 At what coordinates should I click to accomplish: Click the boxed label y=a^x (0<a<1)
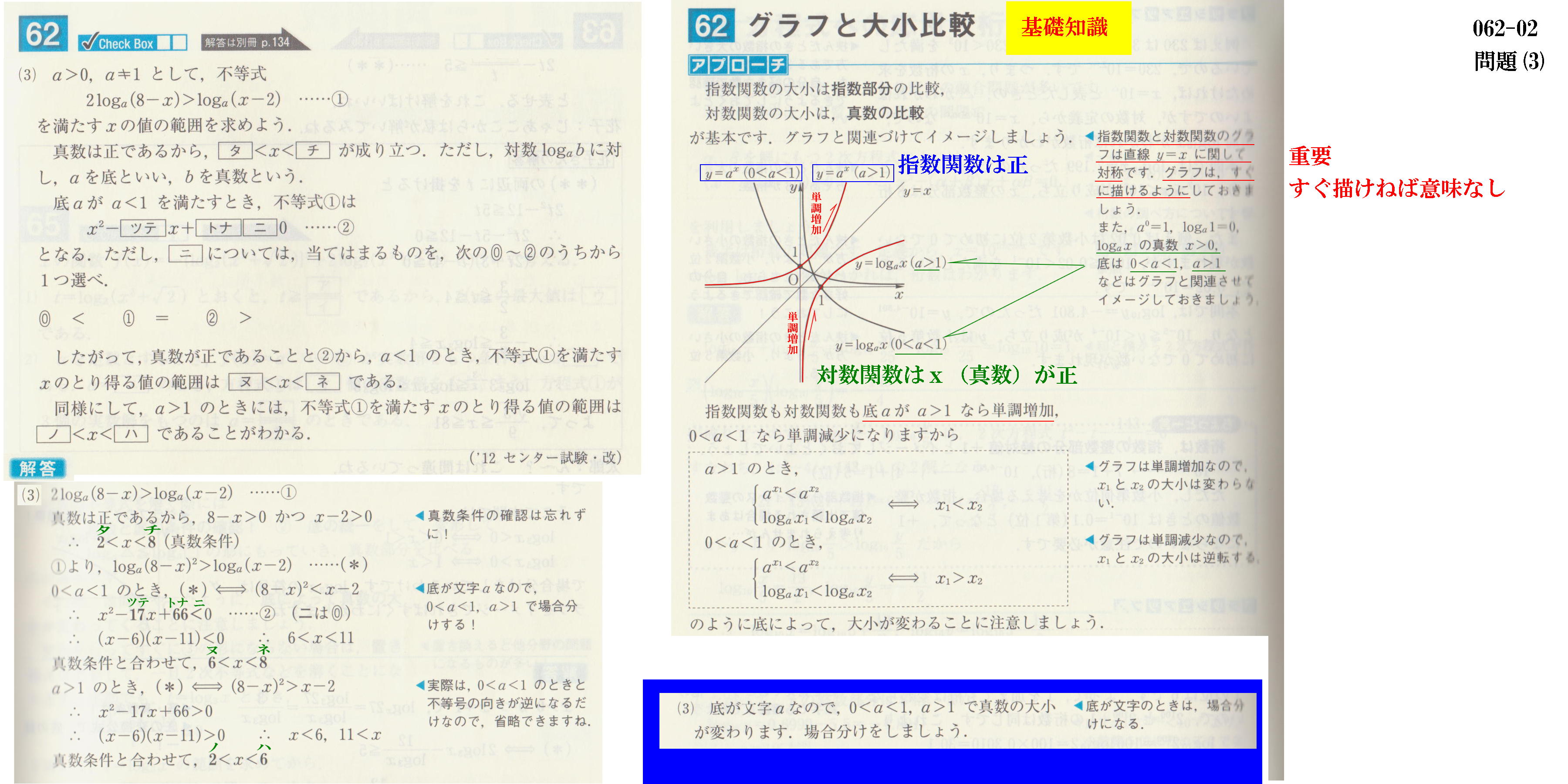(x=750, y=173)
